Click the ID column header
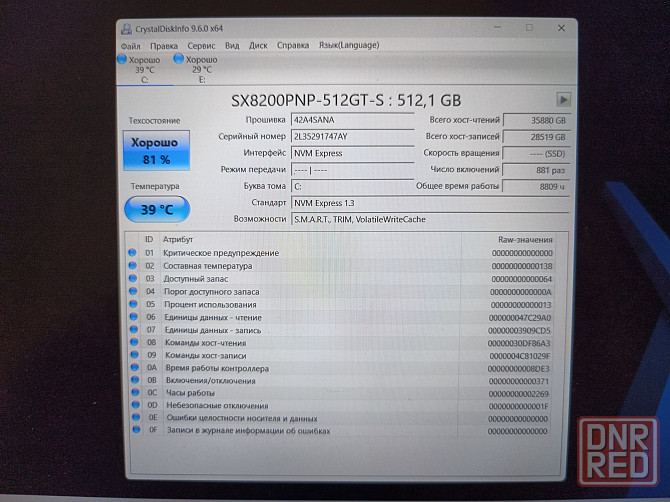The height and width of the screenshot is (502, 670). [x=149, y=240]
